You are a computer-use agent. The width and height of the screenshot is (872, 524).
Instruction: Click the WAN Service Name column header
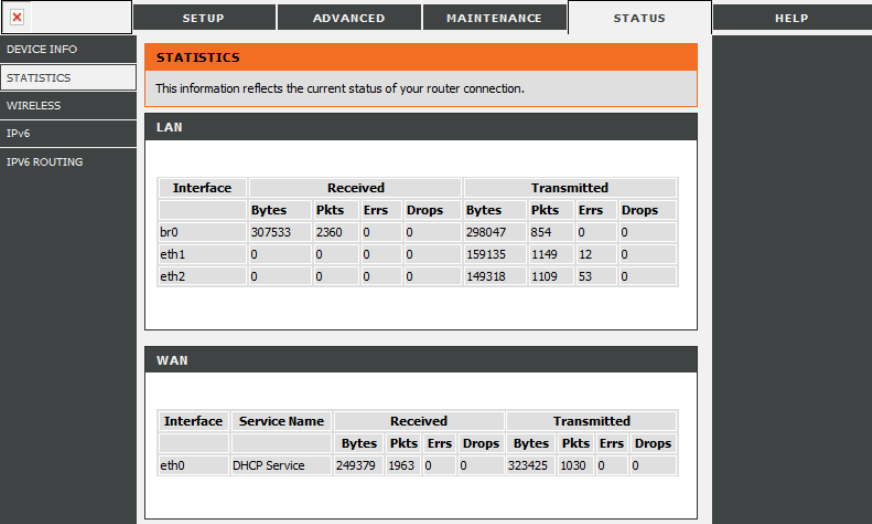pos(281,421)
